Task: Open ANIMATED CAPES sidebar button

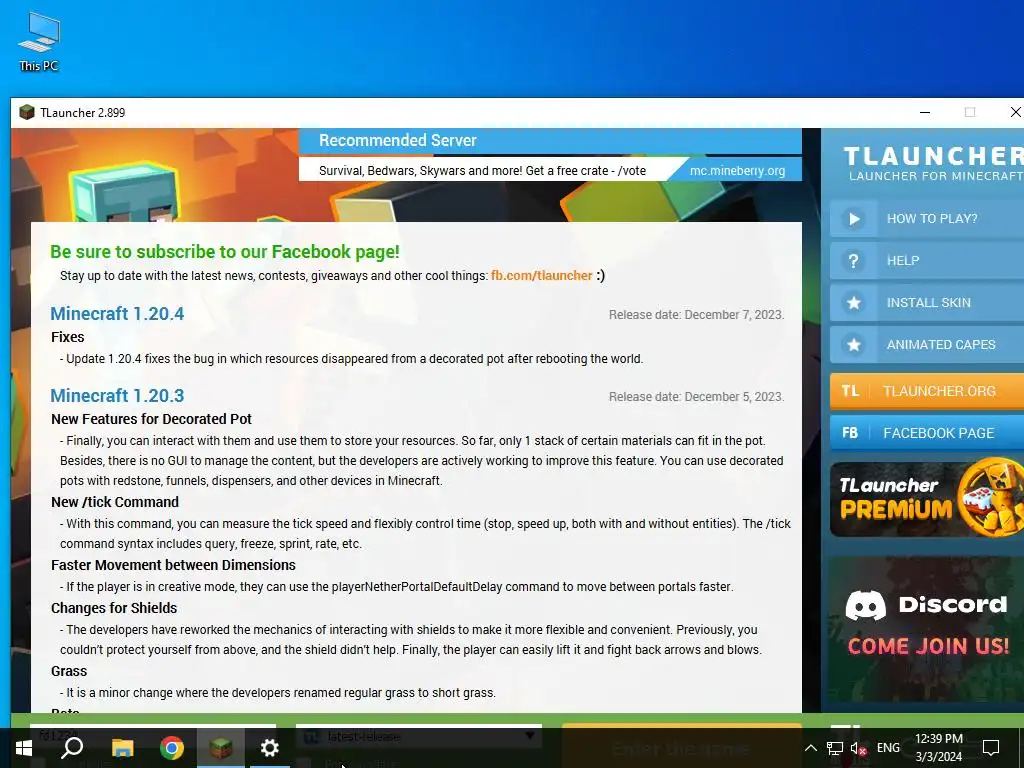Action: tap(927, 345)
